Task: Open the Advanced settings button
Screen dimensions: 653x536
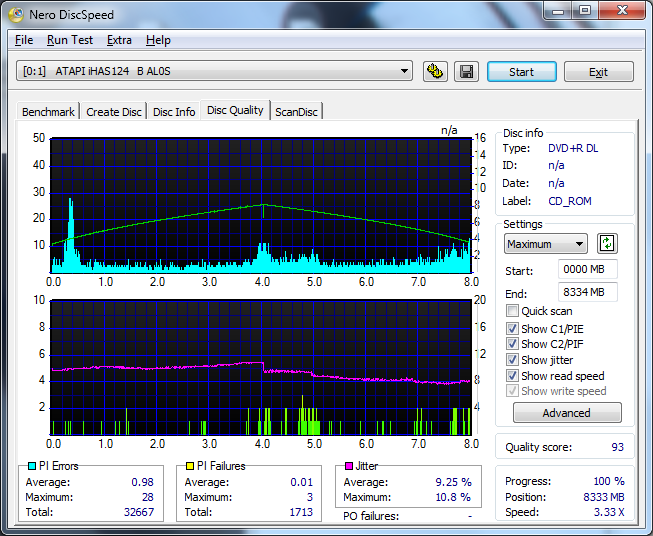Action: point(566,413)
